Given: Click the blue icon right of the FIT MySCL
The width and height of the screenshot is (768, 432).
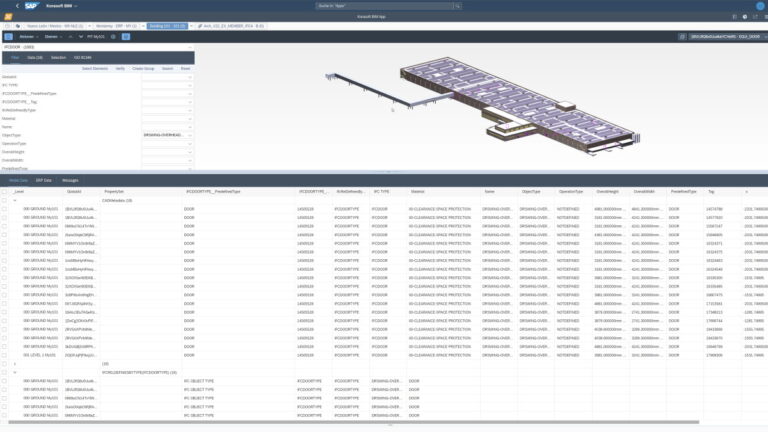Looking at the screenshot, I should [124, 36].
